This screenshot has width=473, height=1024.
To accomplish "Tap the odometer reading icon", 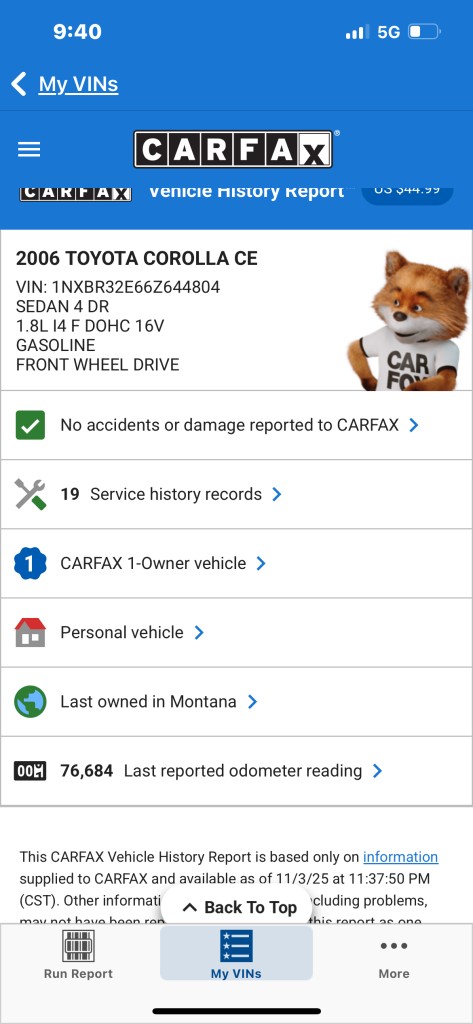I will coord(30,771).
